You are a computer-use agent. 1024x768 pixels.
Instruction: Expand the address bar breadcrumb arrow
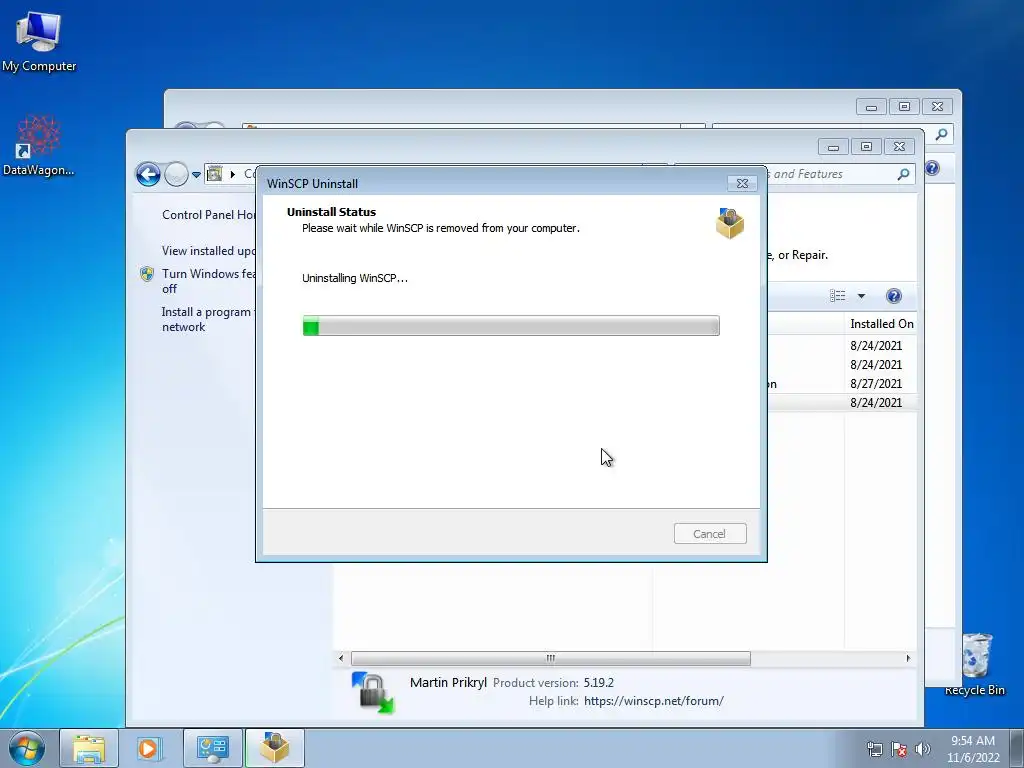pos(232,174)
